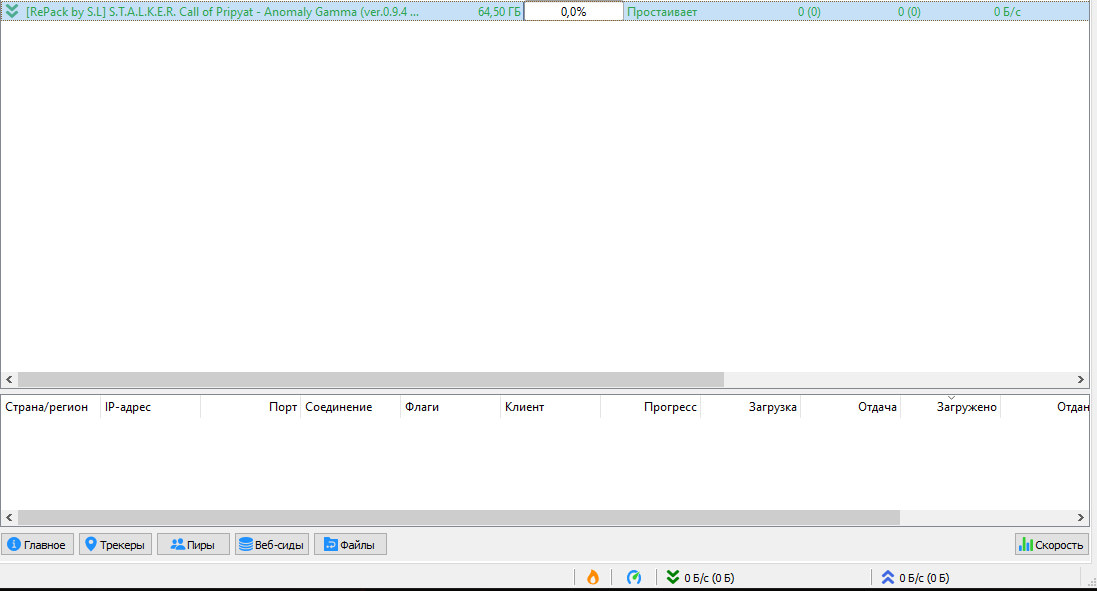Click right arrow of torrent list scrollbar
The image size is (1097, 591).
click(1080, 380)
